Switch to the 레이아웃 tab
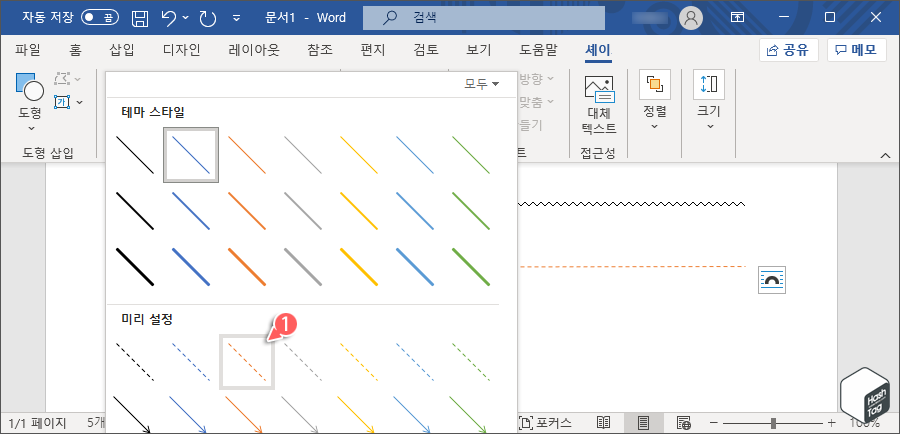 (254, 50)
